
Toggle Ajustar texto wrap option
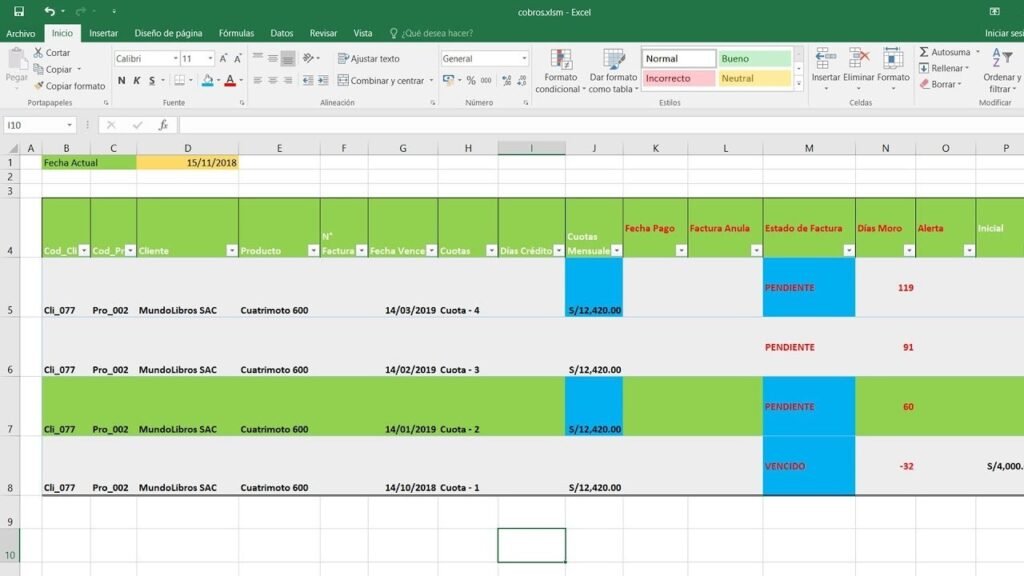[x=368, y=59]
